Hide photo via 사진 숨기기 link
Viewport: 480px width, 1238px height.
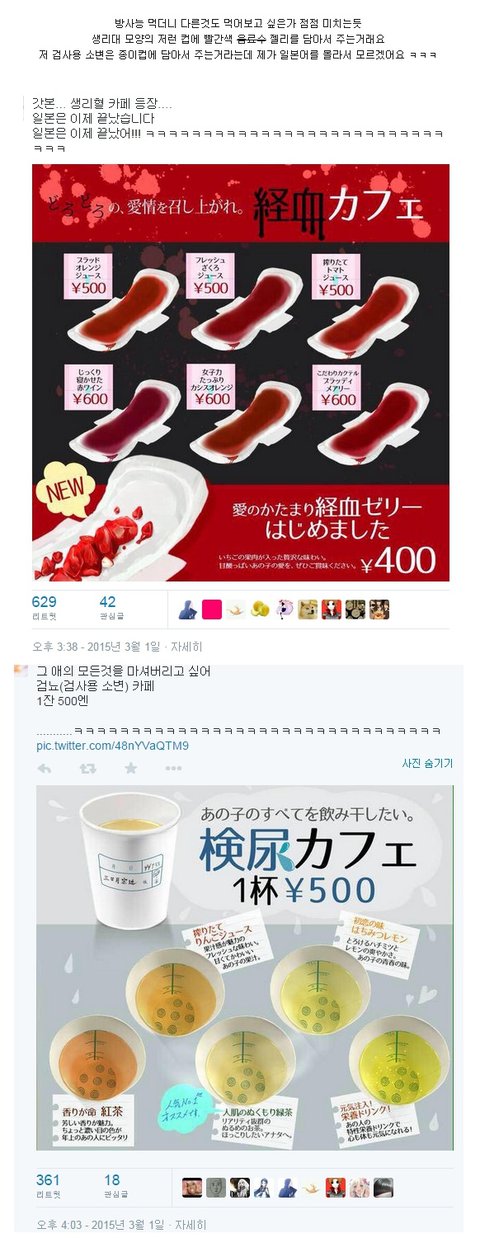click(427, 763)
